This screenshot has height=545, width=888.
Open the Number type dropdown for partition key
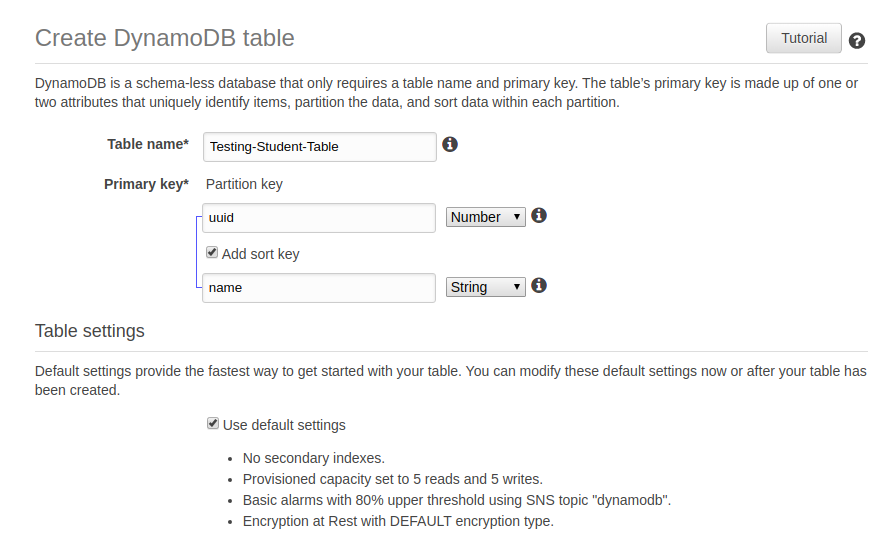[x=485, y=217]
